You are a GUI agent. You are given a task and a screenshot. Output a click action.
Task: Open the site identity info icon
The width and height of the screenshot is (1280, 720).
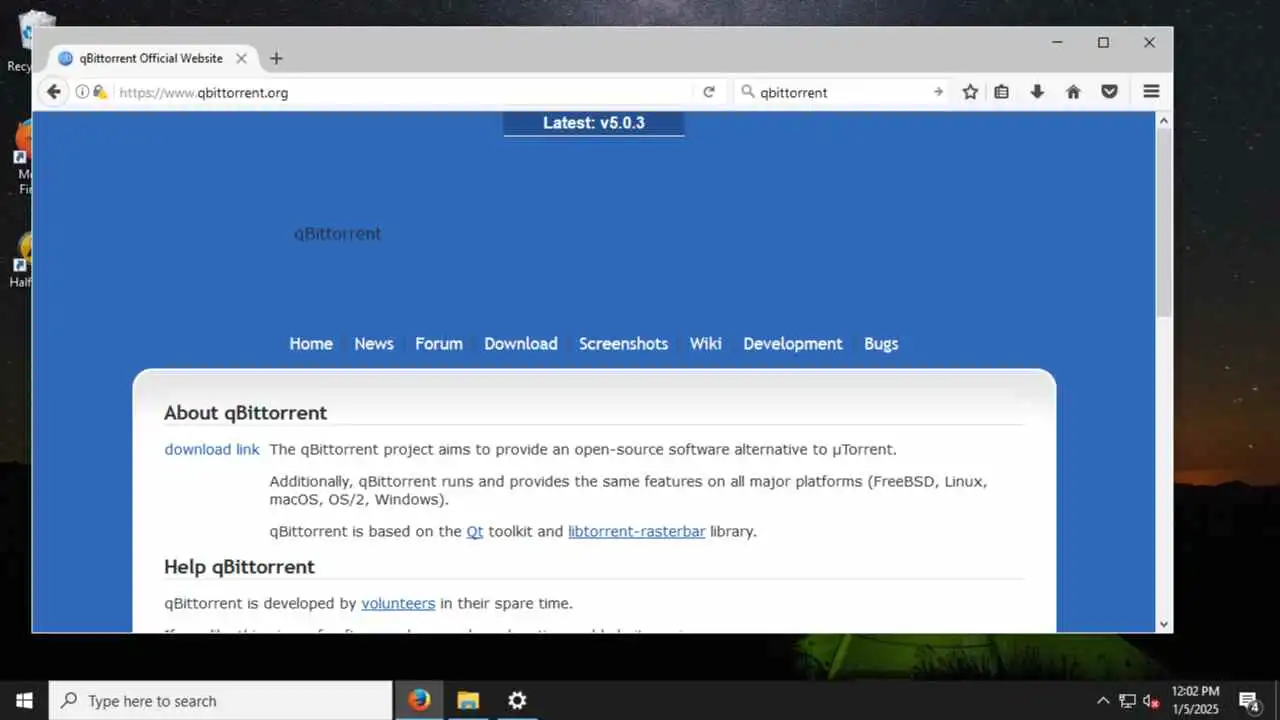point(82,92)
